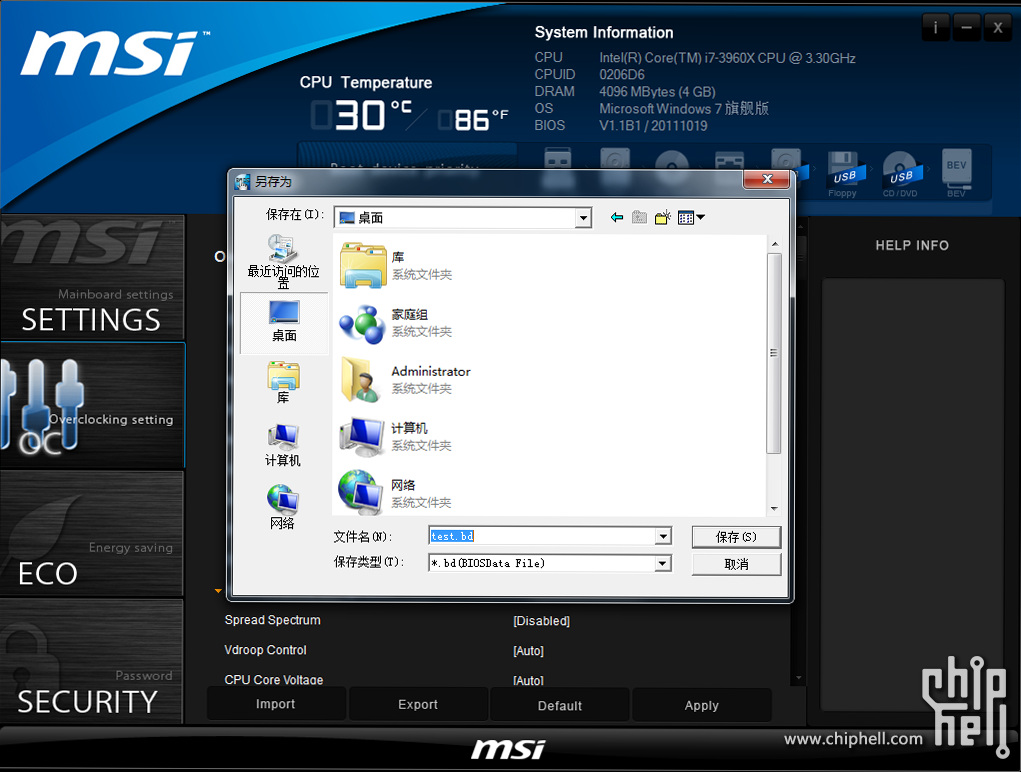Open the 保存在 location dropdown
1021x772 pixels.
(x=583, y=217)
